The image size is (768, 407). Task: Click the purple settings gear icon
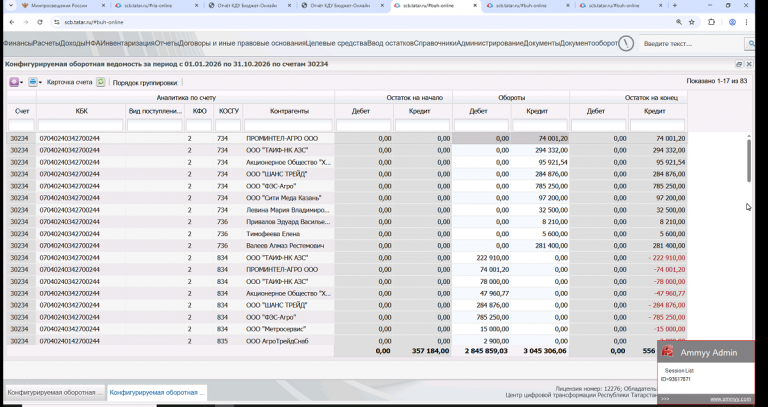pos(14,82)
